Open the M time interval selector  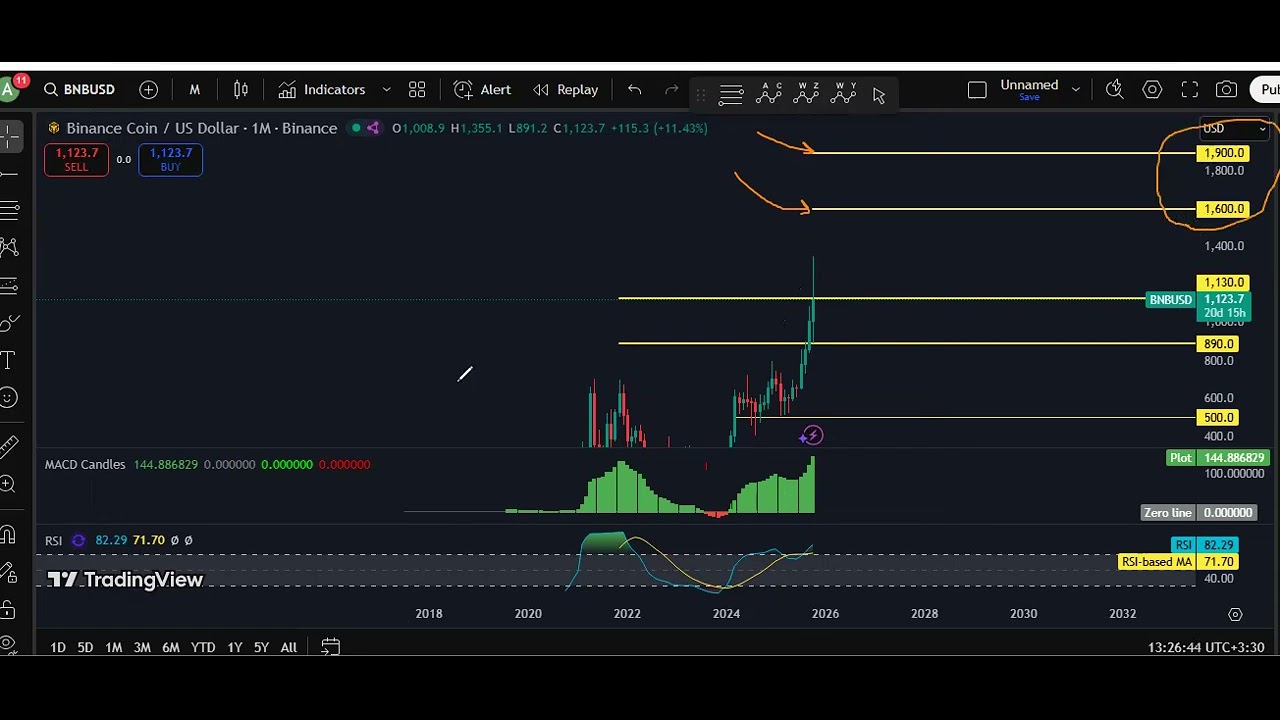pyautogui.click(x=195, y=90)
